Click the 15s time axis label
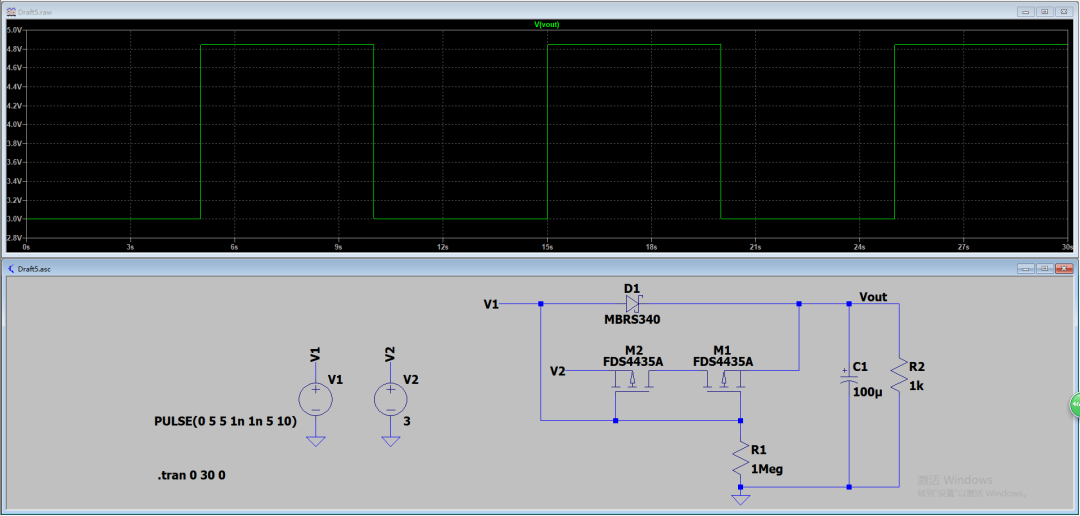Image resolution: width=1080 pixels, height=516 pixels. pyautogui.click(x=547, y=246)
